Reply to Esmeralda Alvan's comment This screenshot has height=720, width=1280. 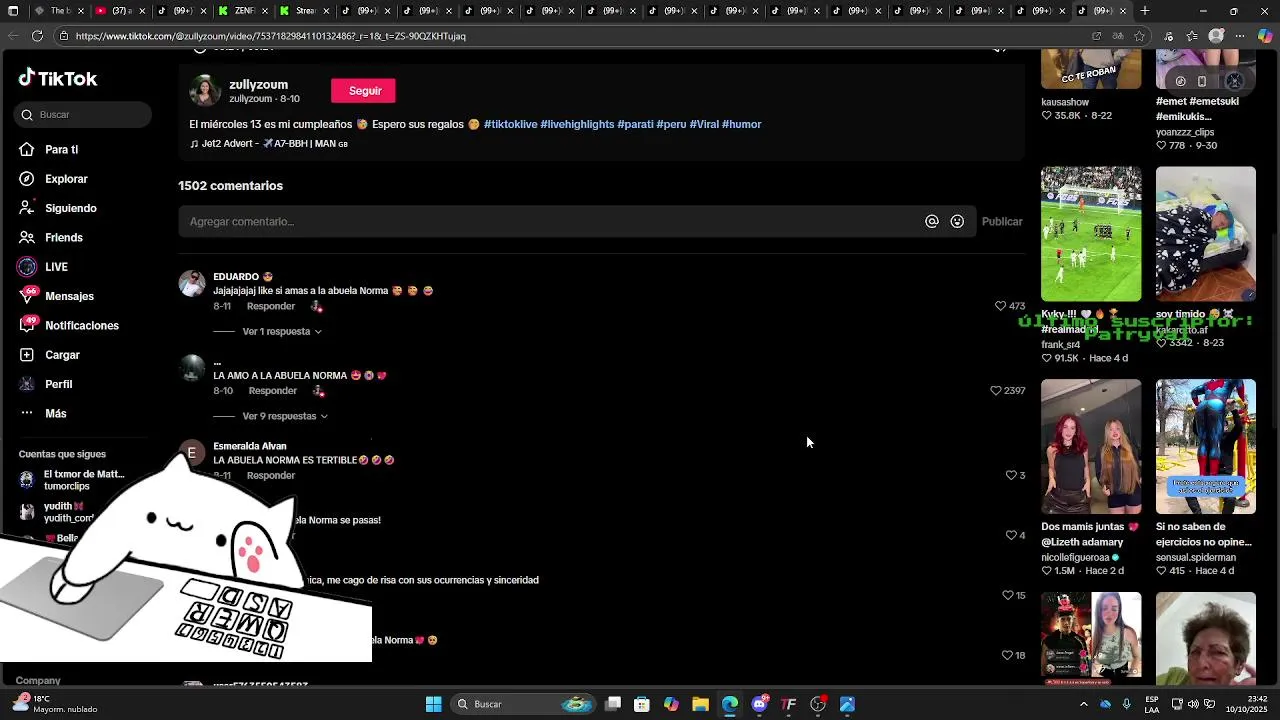271,475
